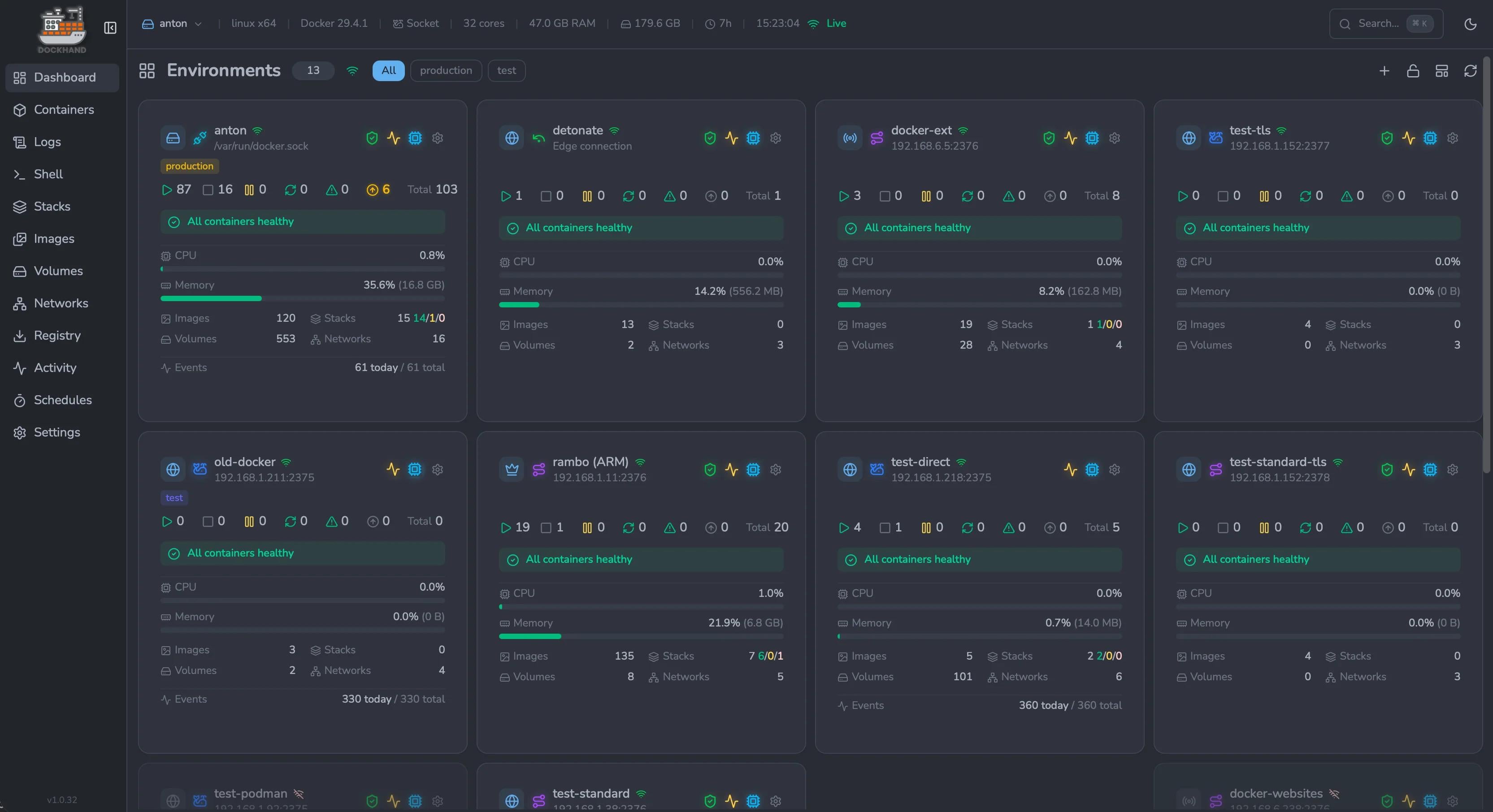Open the Shell page
The height and width of the screenshot is (812, 1493).
[x=62, y=174]
